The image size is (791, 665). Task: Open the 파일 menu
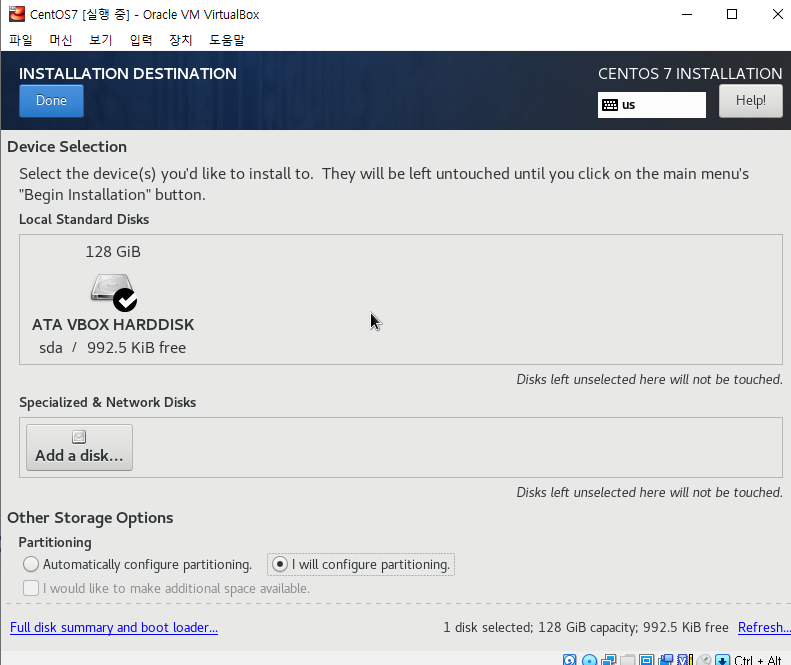click(x=21, y=40)
